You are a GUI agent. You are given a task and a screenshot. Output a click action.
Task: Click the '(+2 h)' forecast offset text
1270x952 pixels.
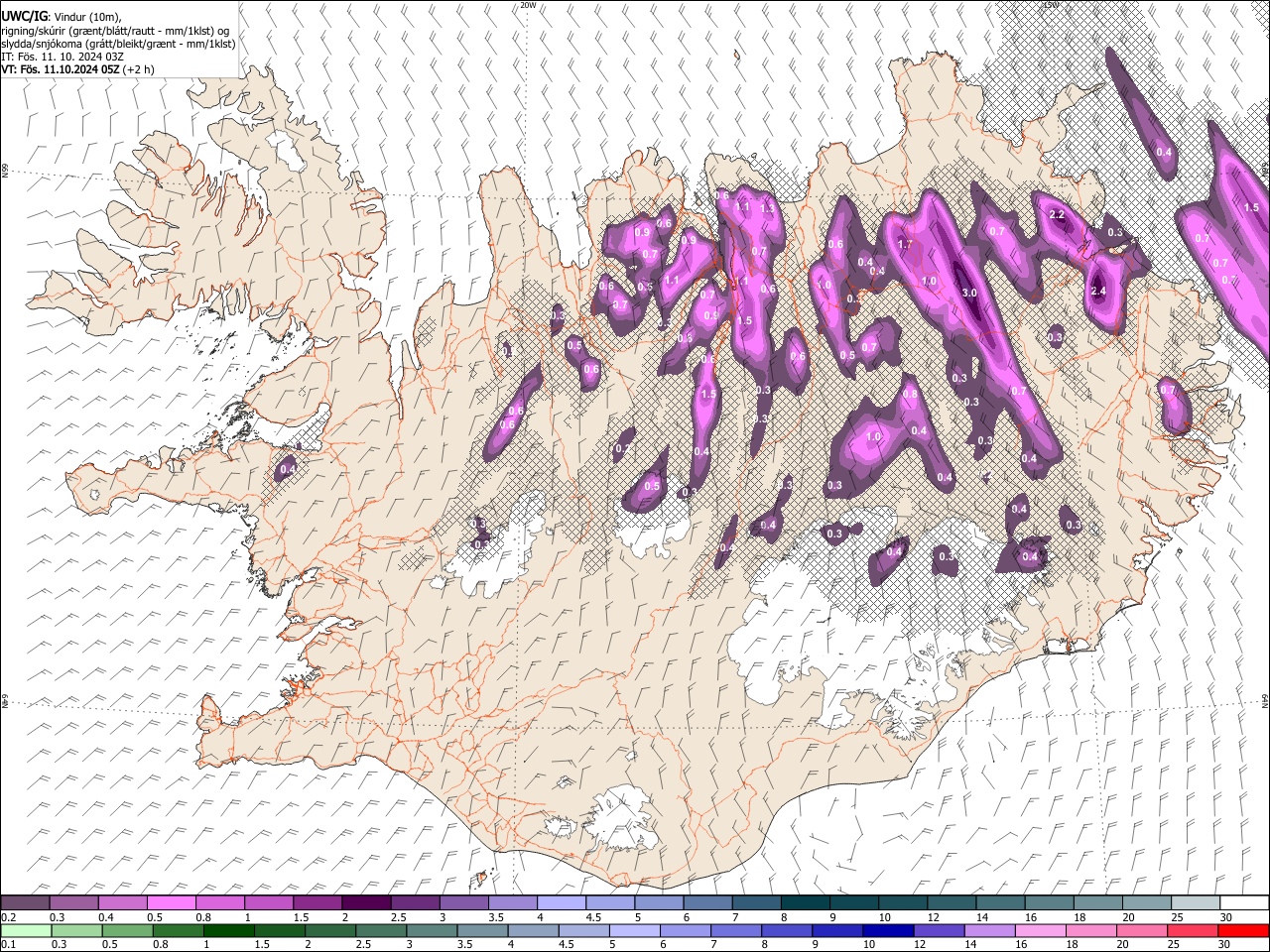pyautogui.click(x=139, y=70)
